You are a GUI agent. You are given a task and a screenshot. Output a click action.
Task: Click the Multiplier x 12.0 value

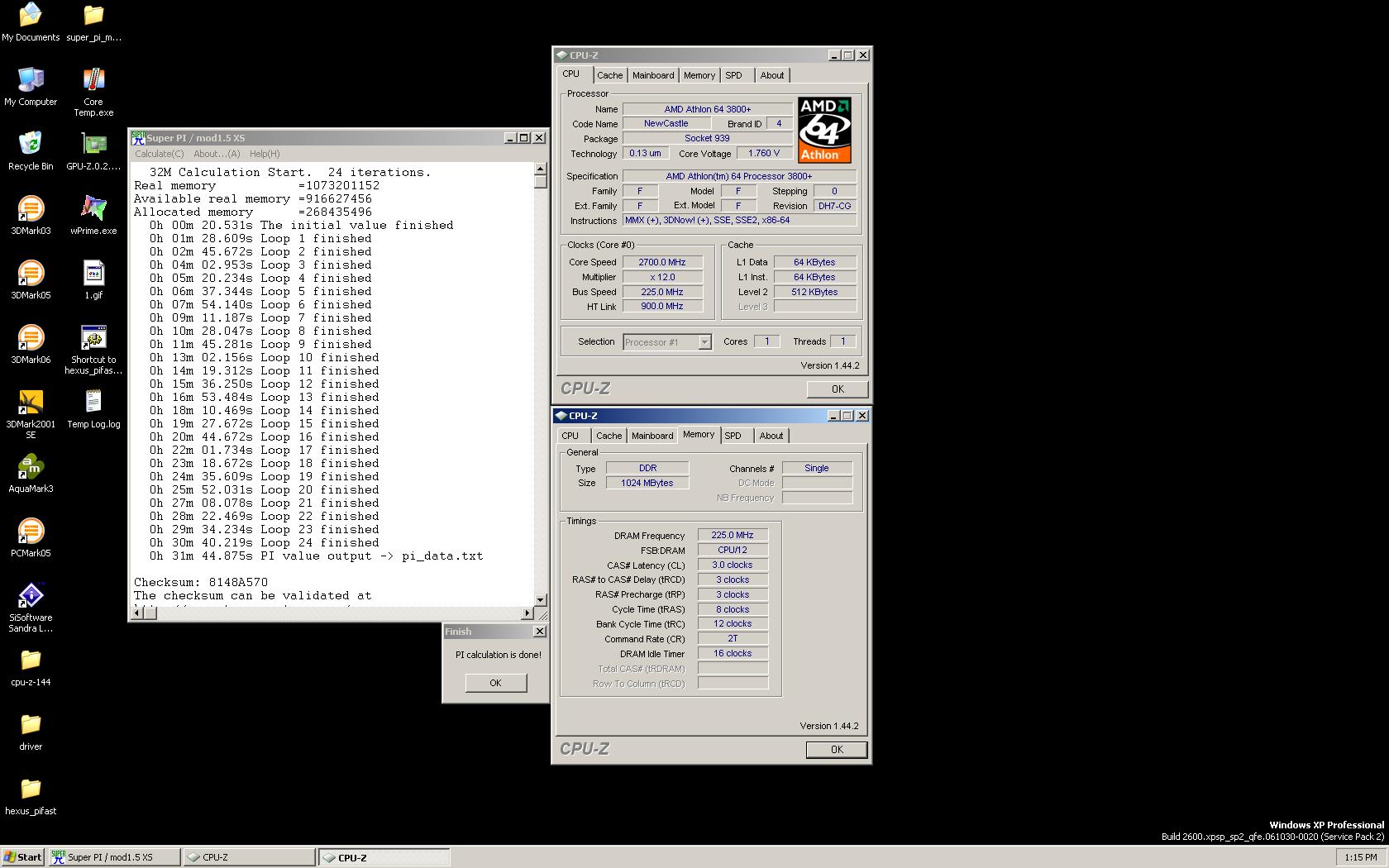[662, 277]
